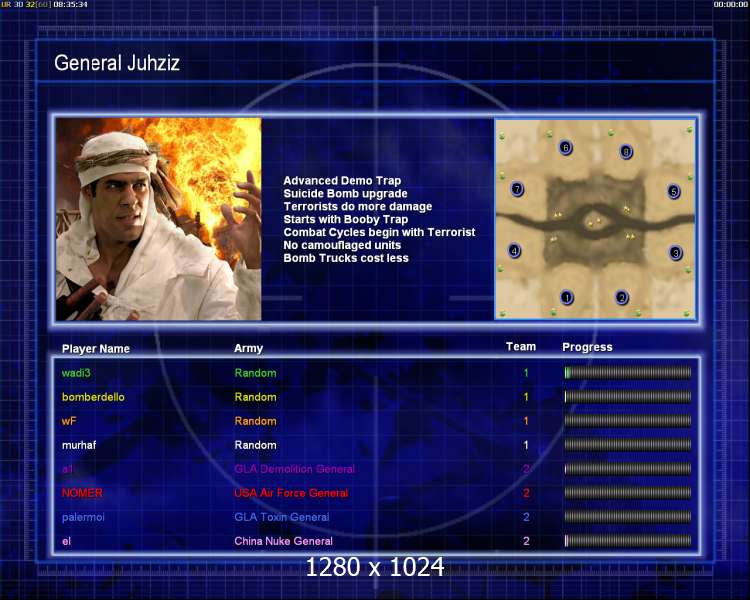Select start position 2 on the minimap
Screen dimensions: 750x600
click(x=621, y=298)
